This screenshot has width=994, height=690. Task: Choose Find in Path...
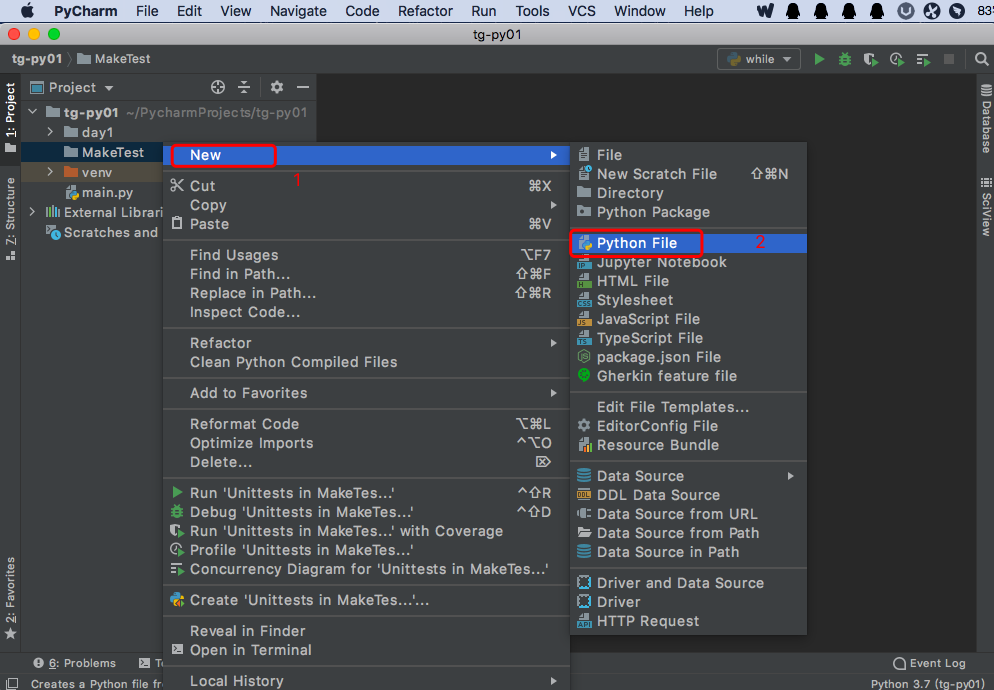[366, 274]
